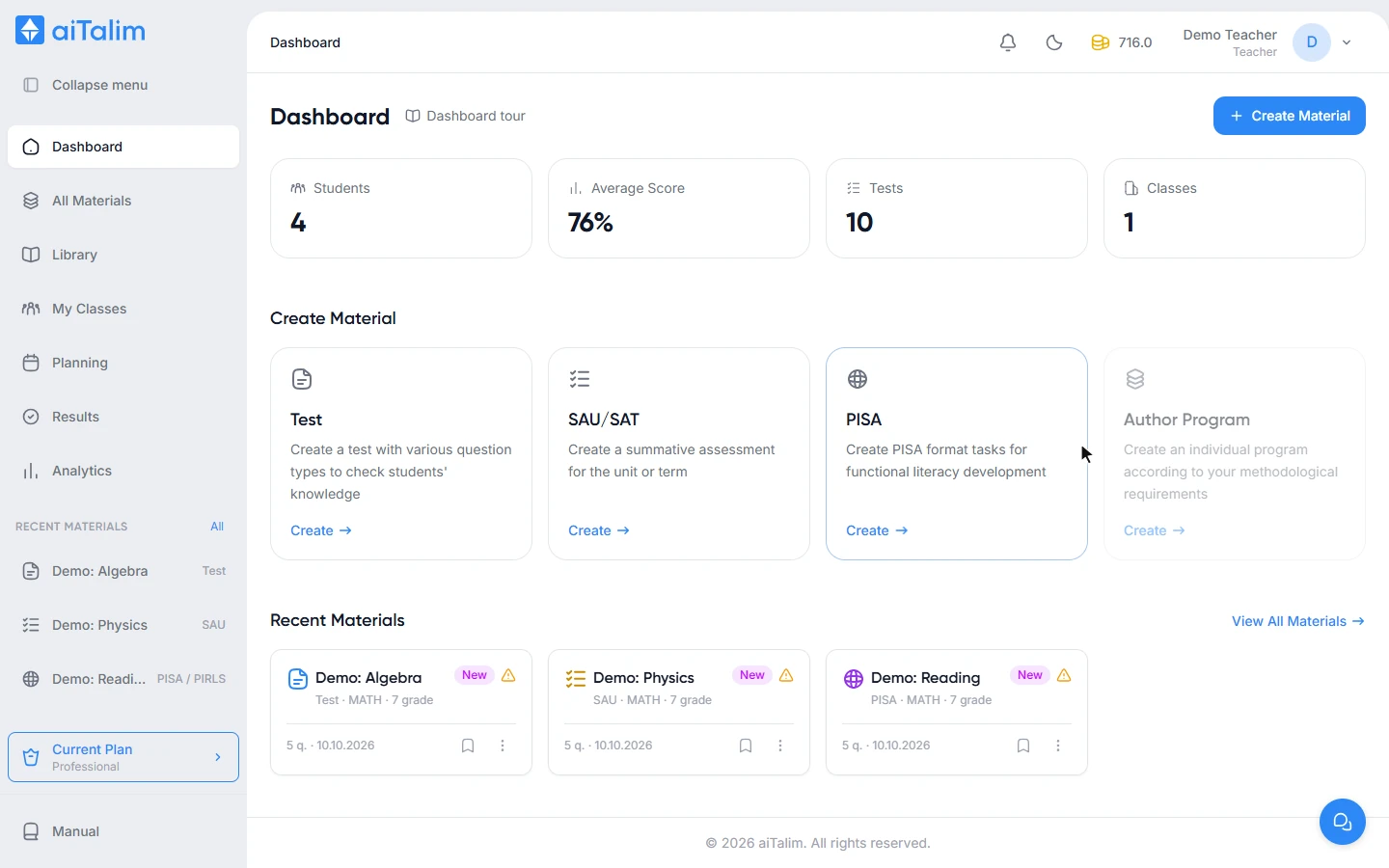Open the notifications bell
This screenshot has width=1389, height=868.
tap(1008, 42)
